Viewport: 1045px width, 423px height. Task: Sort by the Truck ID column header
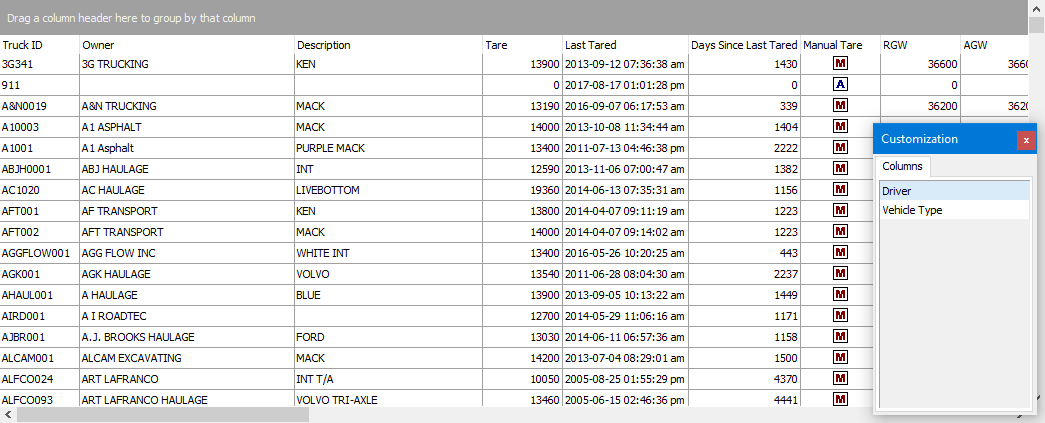[40, 45]
